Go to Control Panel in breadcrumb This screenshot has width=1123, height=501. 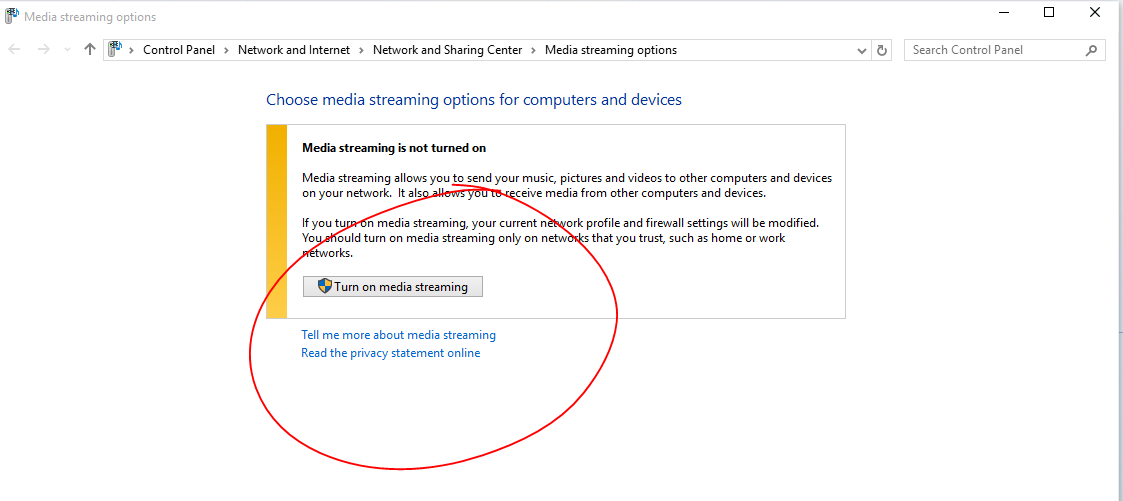(179, 50)
